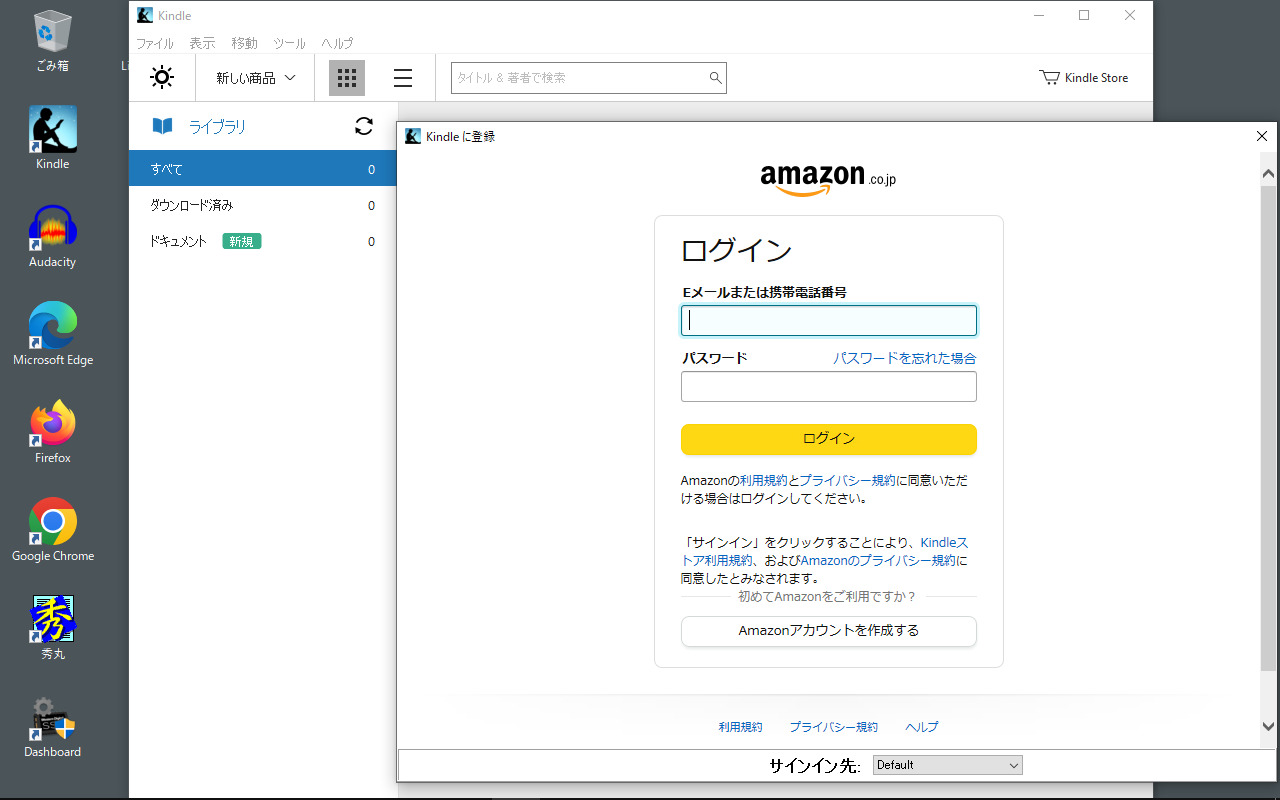Click the search magnifier icon
Image resolution: width=1280 pixels, height=800 pixels.
(x=715, y=78)
